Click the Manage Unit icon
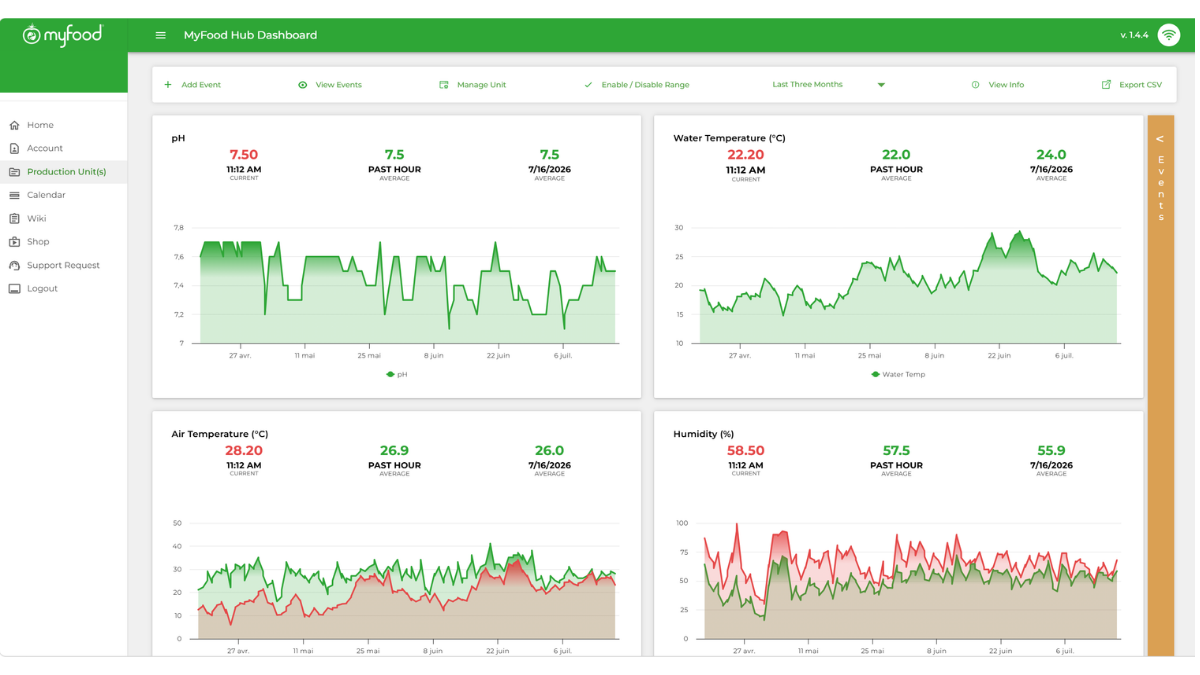Screen dimensions: 1200x675 coord(444,85)
